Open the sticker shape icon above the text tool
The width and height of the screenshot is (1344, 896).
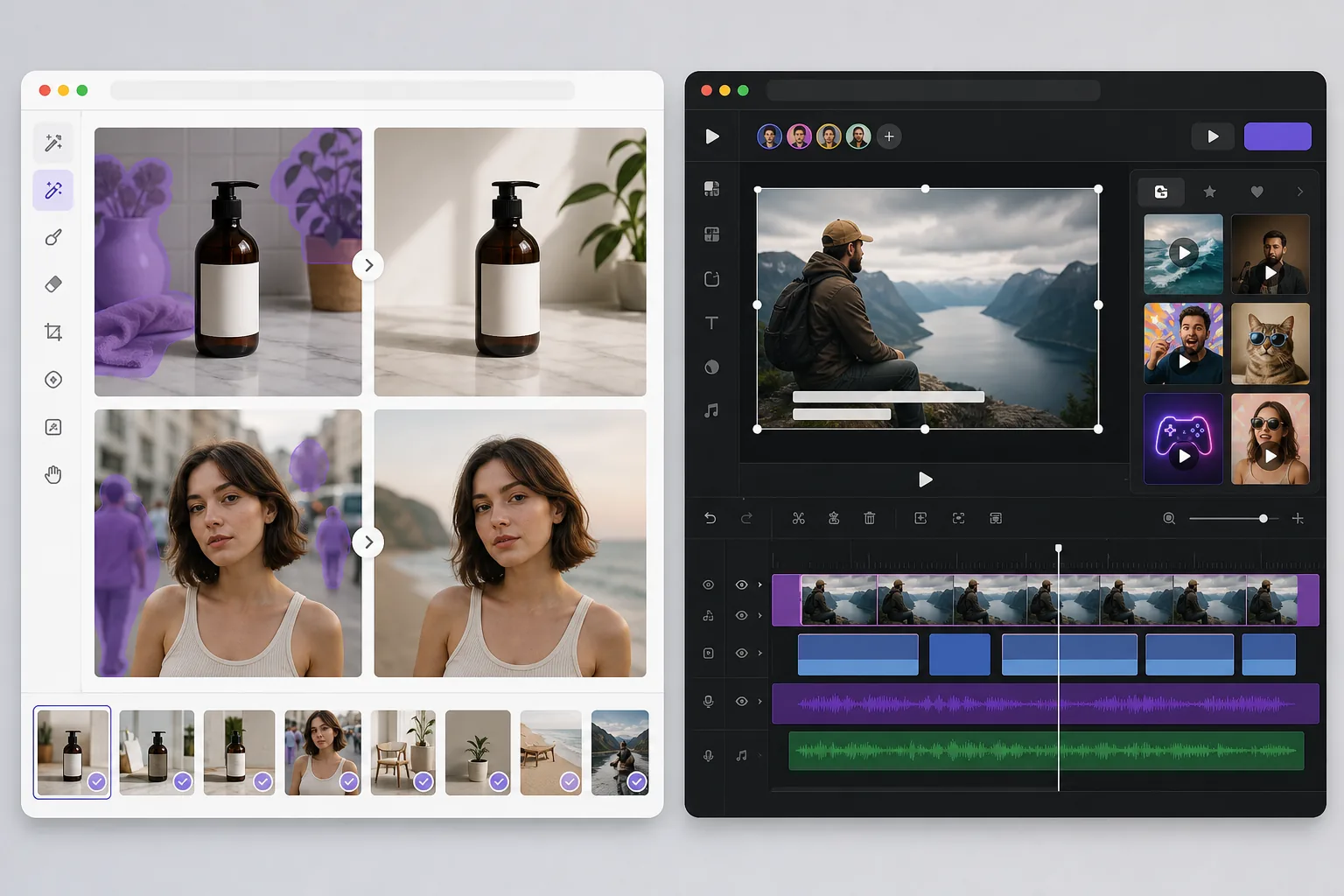pyautogui.click(x=712, y=279)
